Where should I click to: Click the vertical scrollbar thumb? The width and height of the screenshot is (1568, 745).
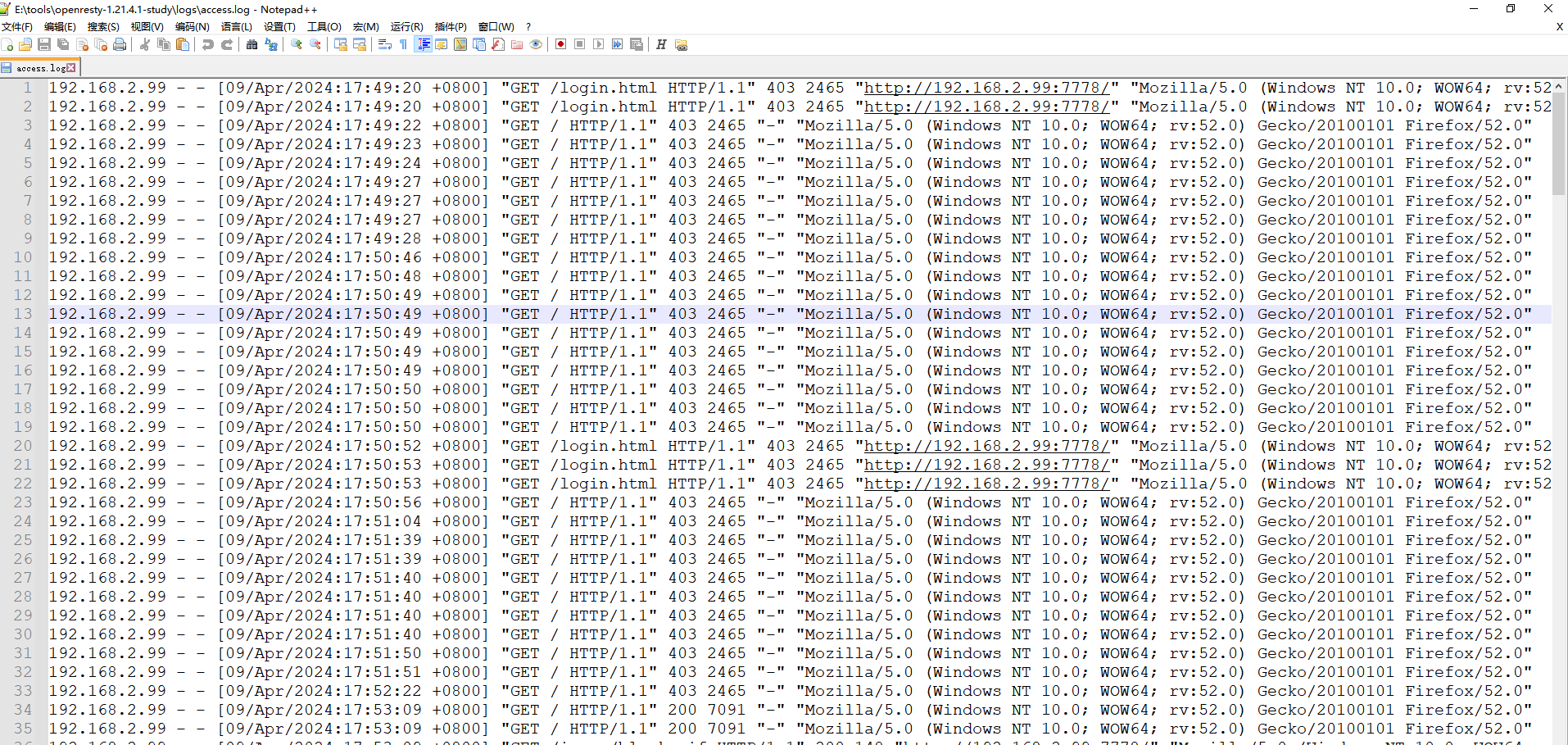pos(1558,143)
